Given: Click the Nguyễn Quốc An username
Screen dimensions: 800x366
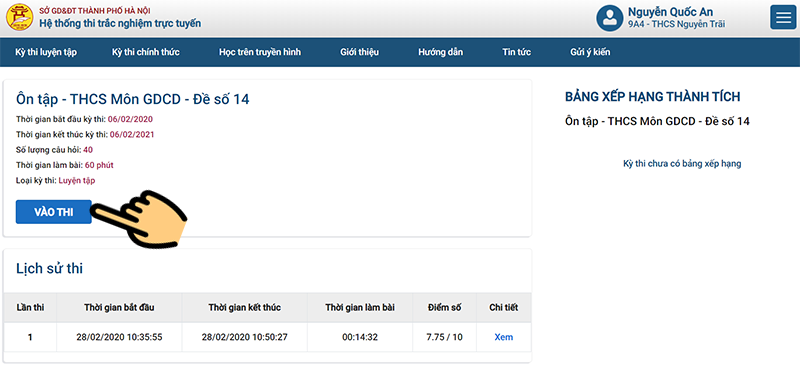Looking at the screenshot, I should [670, 12].
